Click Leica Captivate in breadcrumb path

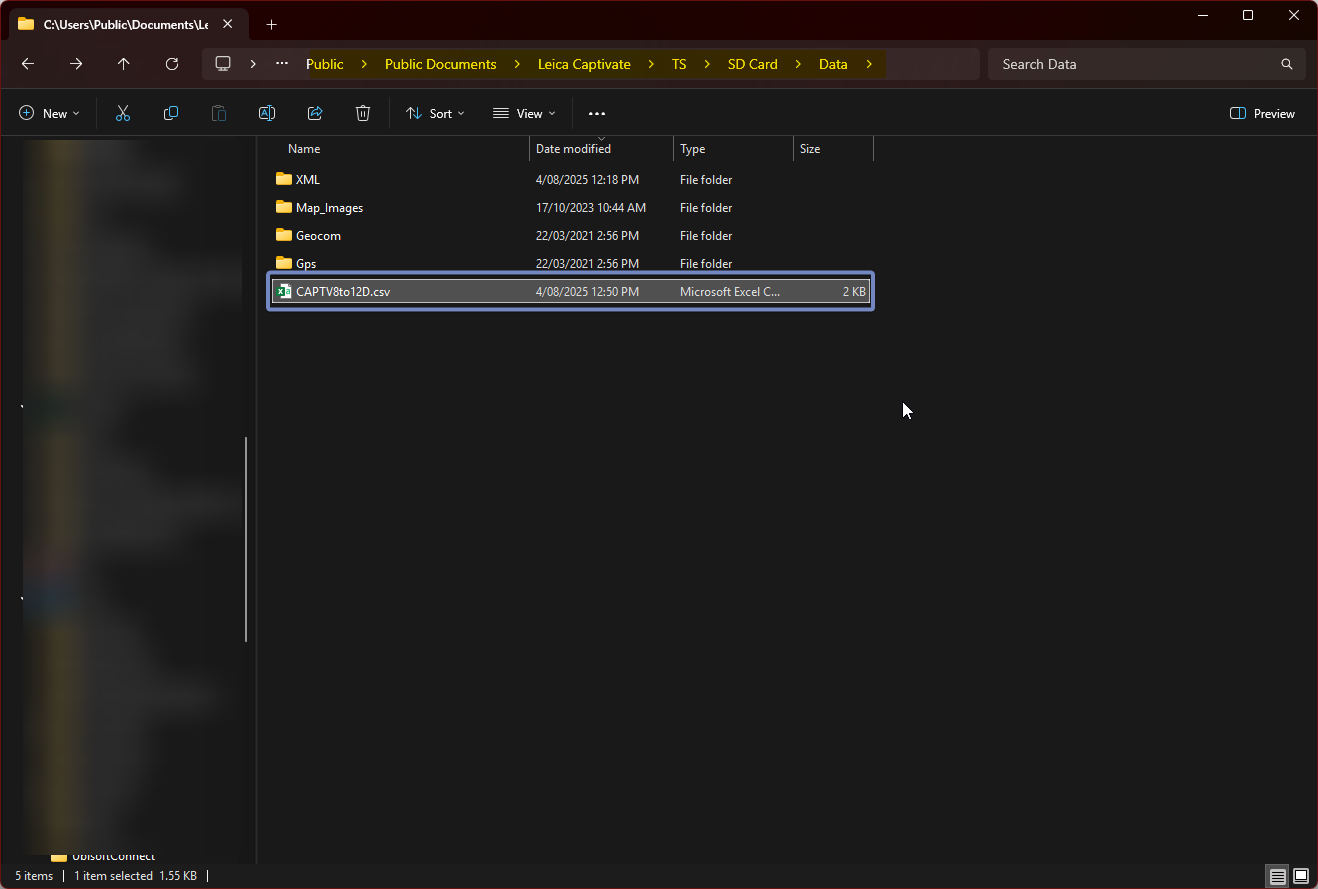pyautogui.click(x=584, y=64)
